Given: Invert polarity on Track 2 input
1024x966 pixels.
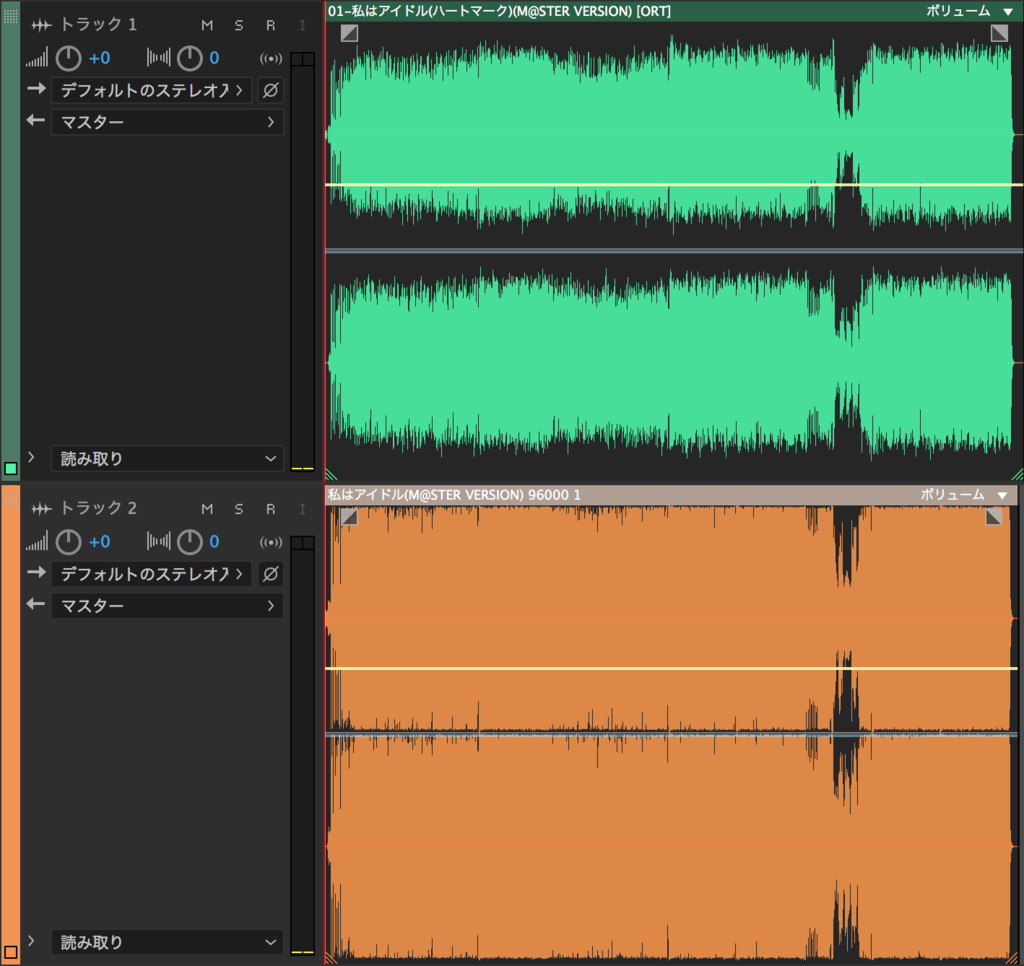Looking at the screenshot, I should pos(270,573).
